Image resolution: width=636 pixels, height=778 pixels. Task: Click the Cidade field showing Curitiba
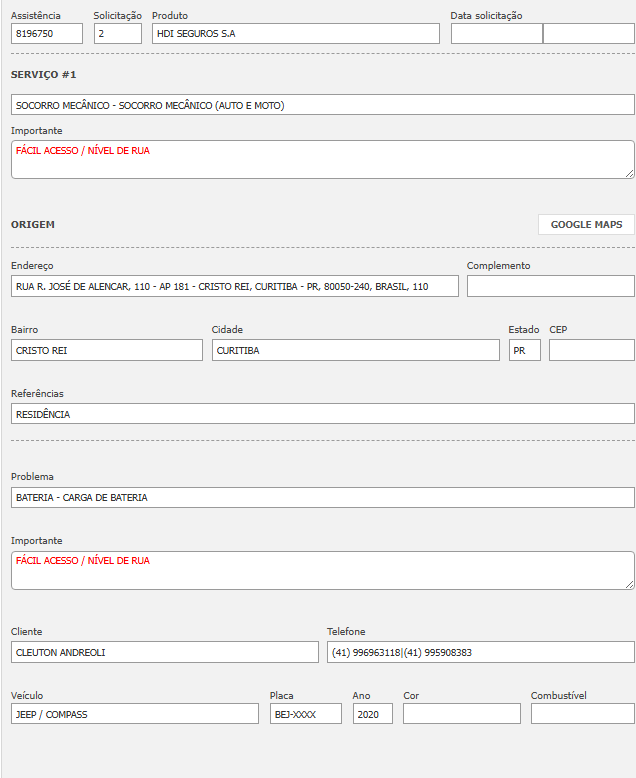click(355, 350)
